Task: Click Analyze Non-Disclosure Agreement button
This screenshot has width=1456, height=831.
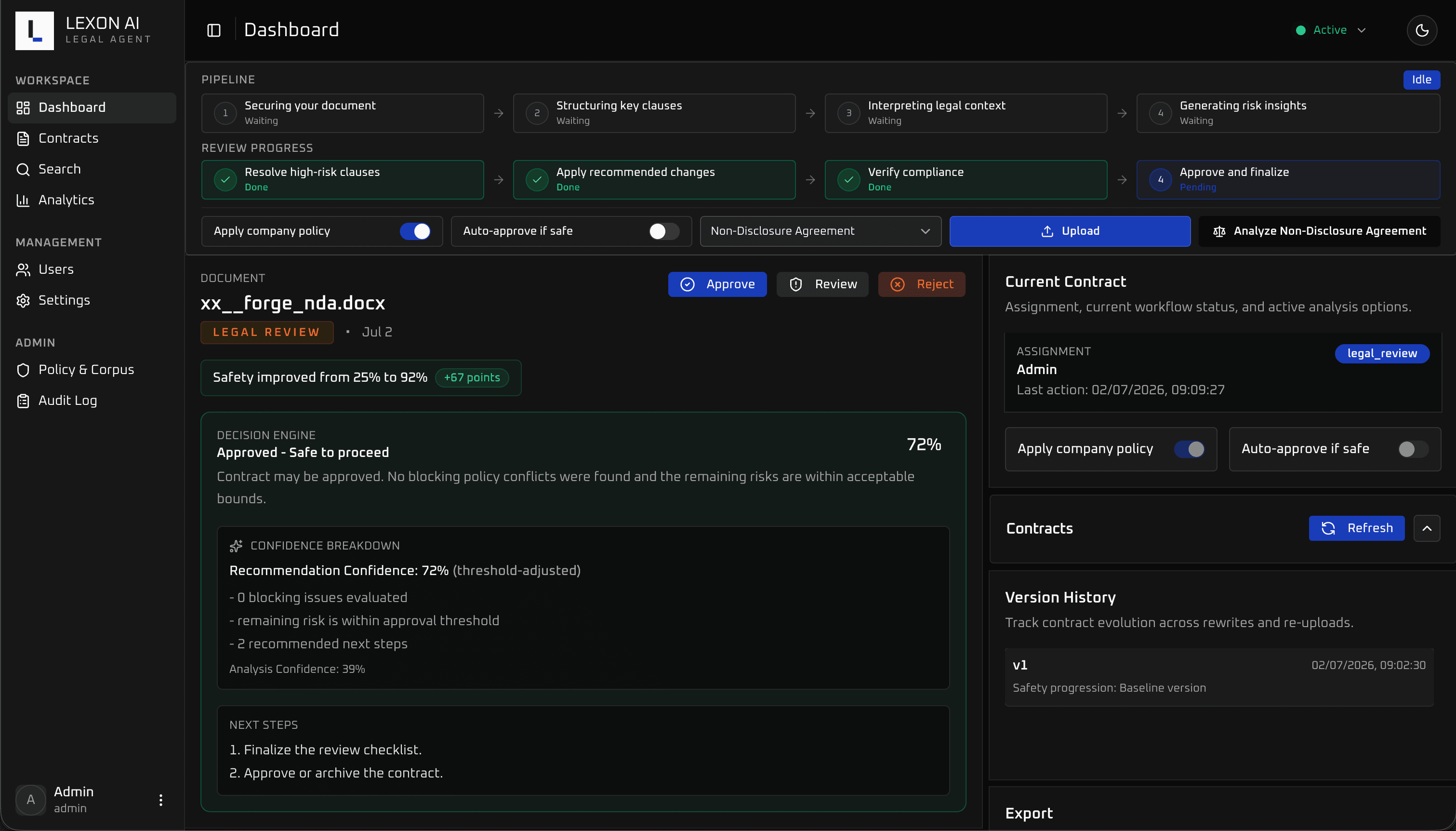Action: pyautogui.click(x=1319, y=231)
